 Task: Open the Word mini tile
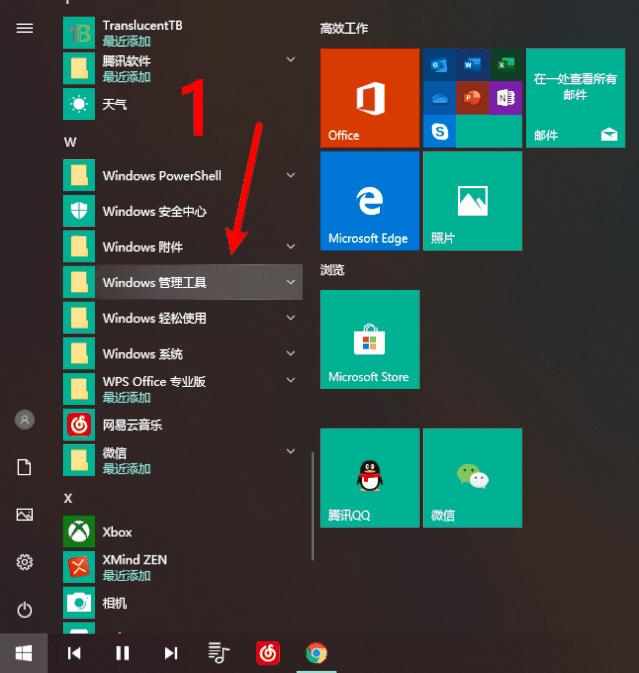coord(472,65)
